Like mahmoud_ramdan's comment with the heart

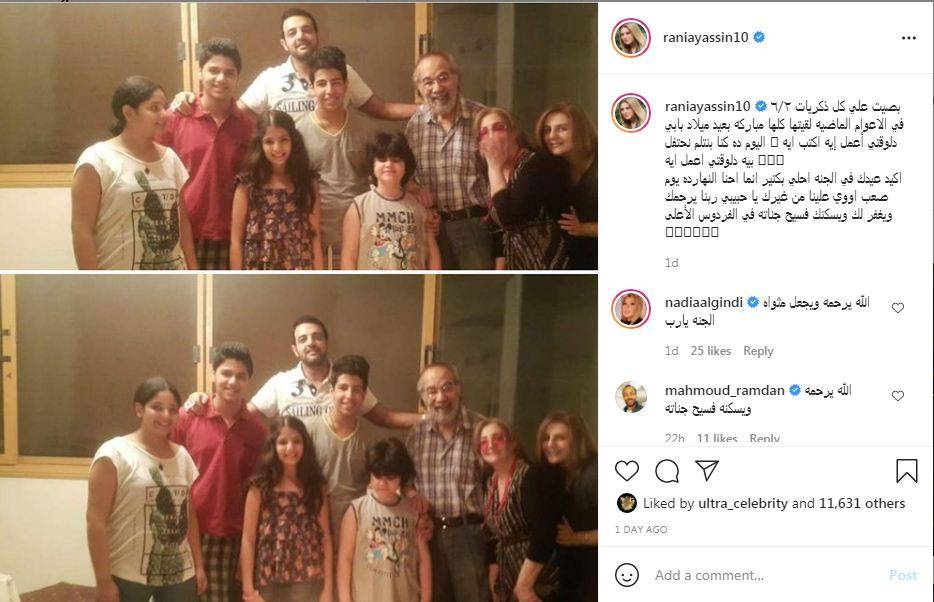pos(898,396)
